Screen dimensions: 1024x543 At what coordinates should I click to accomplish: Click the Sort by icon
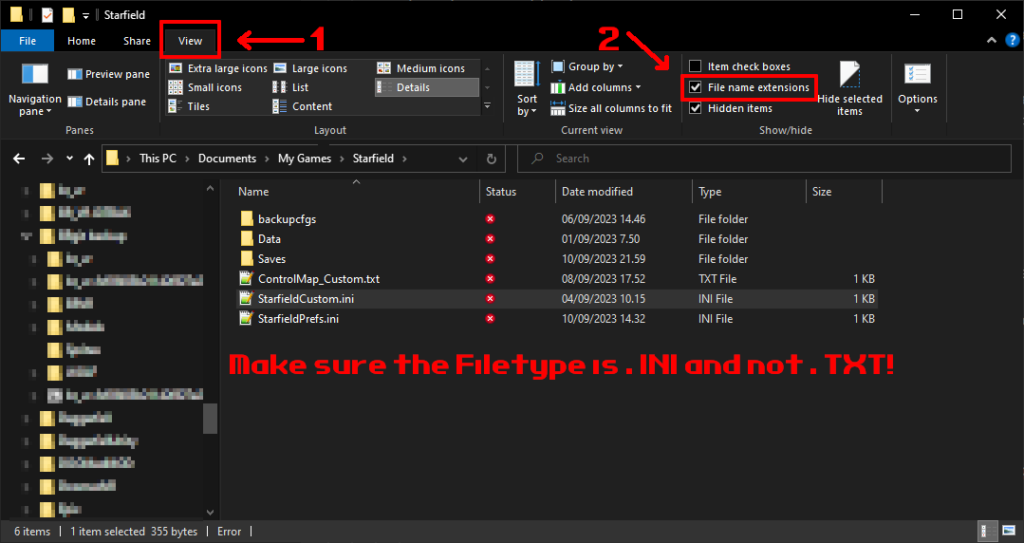[527, 76]
